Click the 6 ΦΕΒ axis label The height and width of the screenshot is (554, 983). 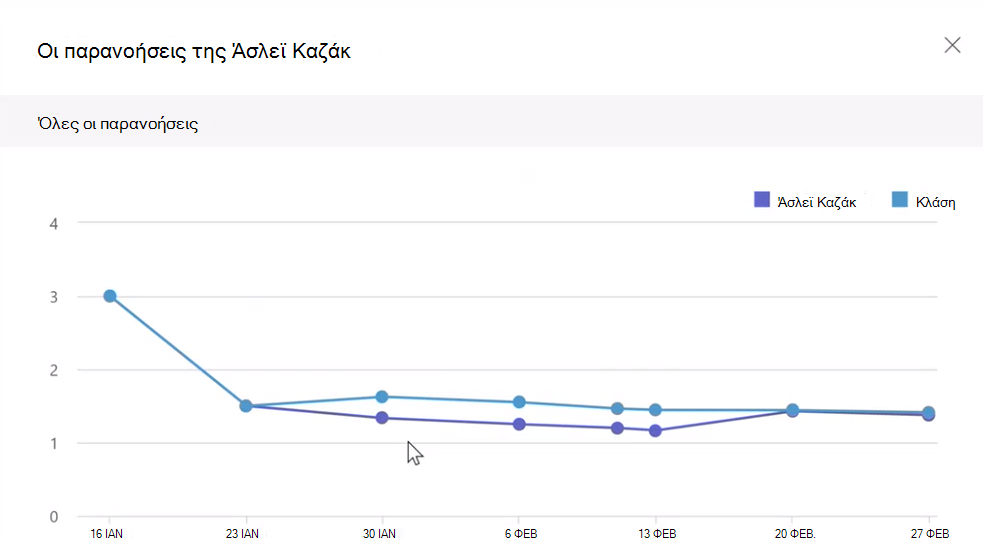pyautogui.click(x=521, y=534)
